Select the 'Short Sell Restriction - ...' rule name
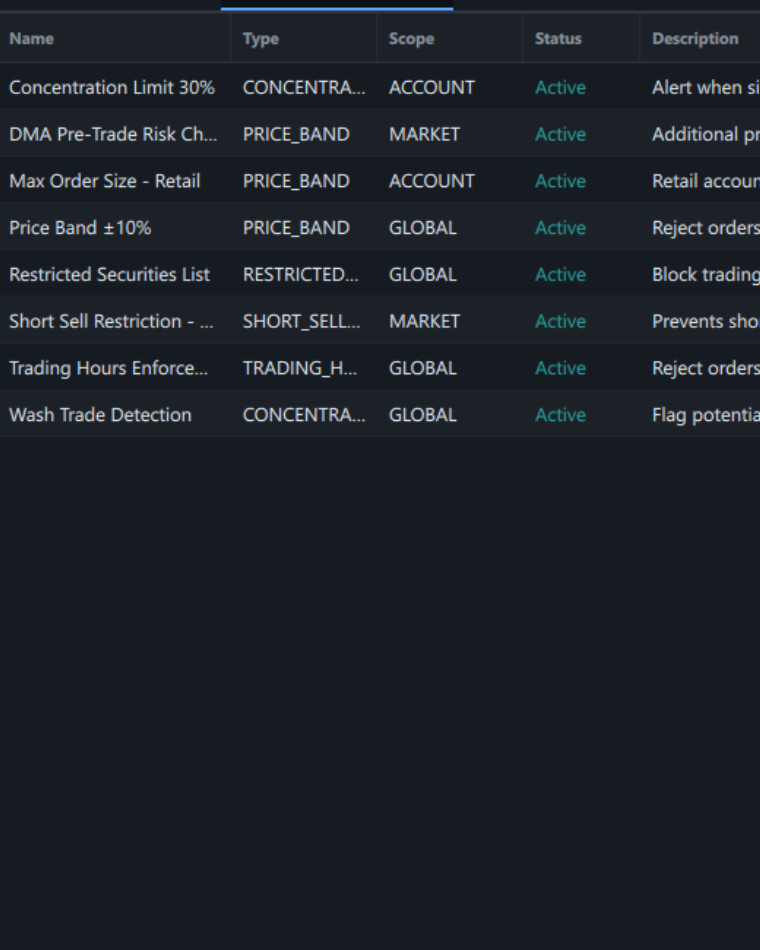 pyautogui.click(x=112, y=321)
